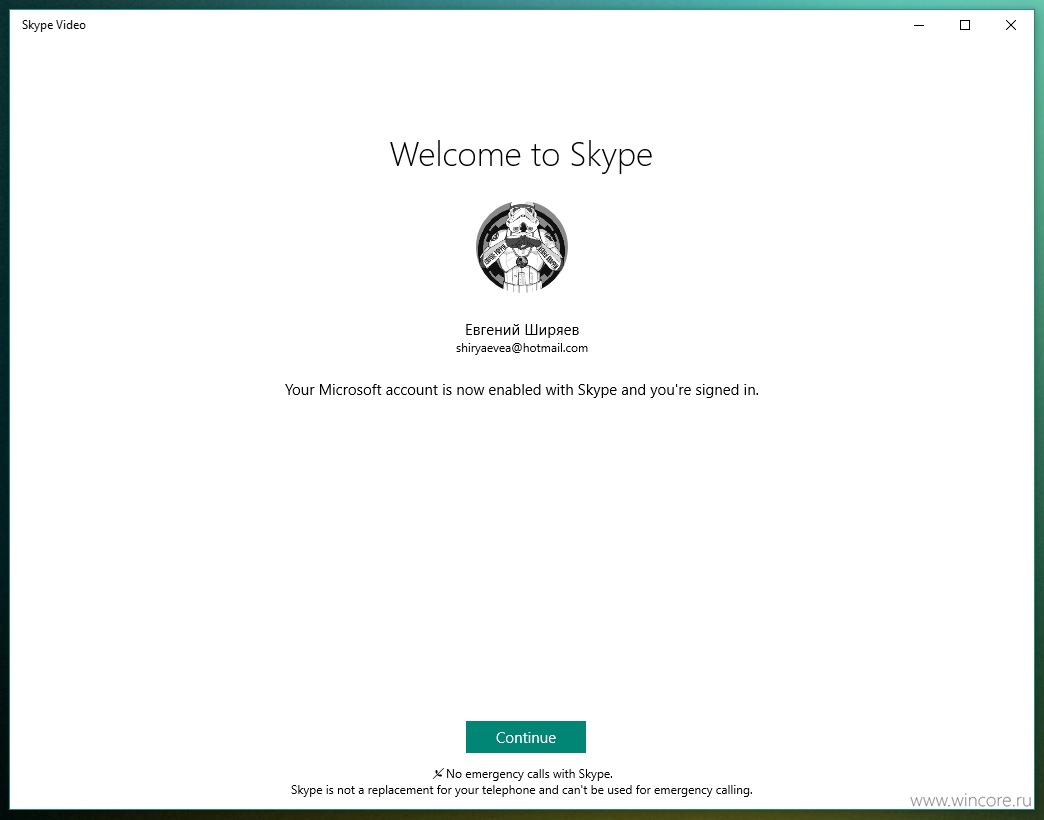Close the Skype Video window
Viewport: 1044px width, 820px height.
point(1011,25)
